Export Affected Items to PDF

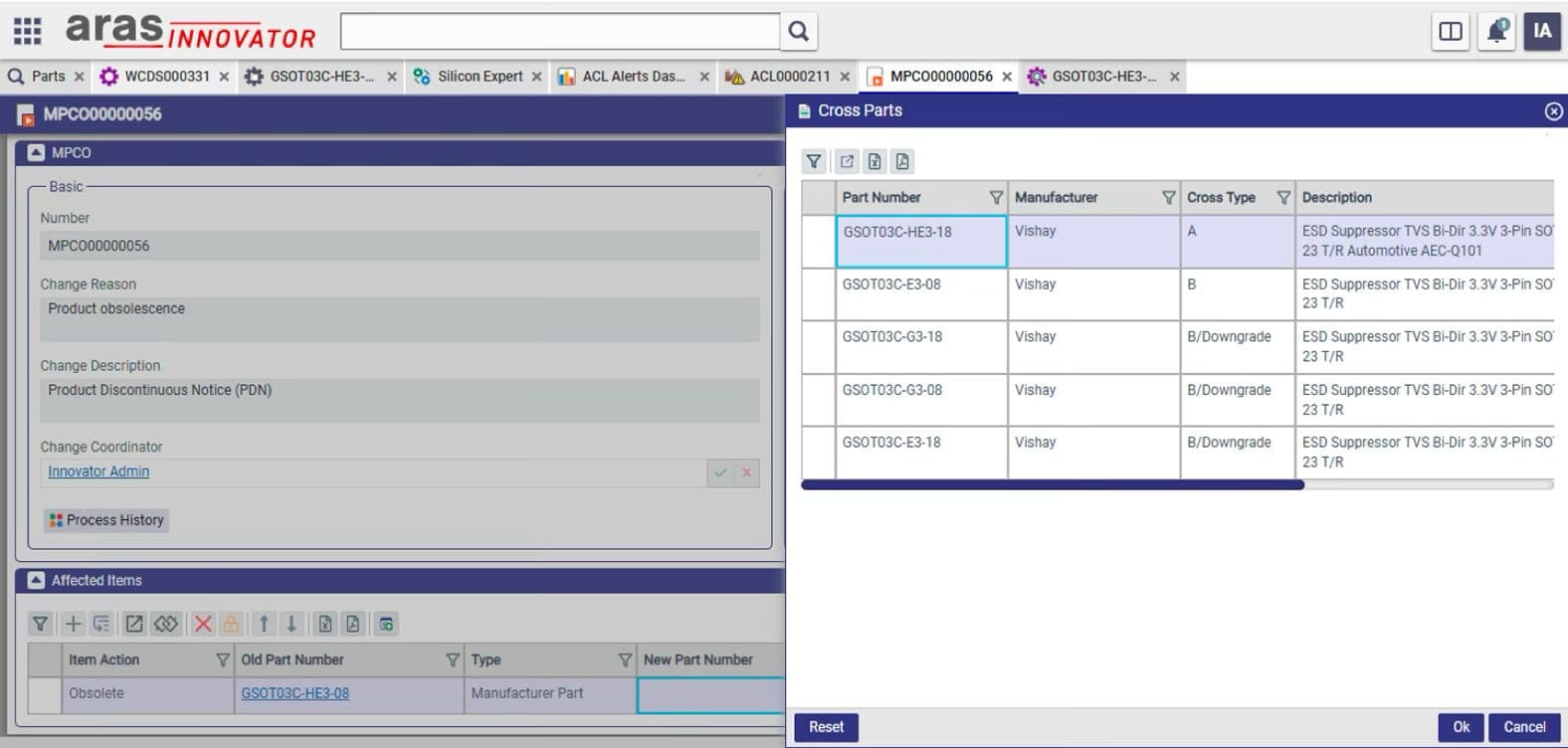(x=352, y=624)
